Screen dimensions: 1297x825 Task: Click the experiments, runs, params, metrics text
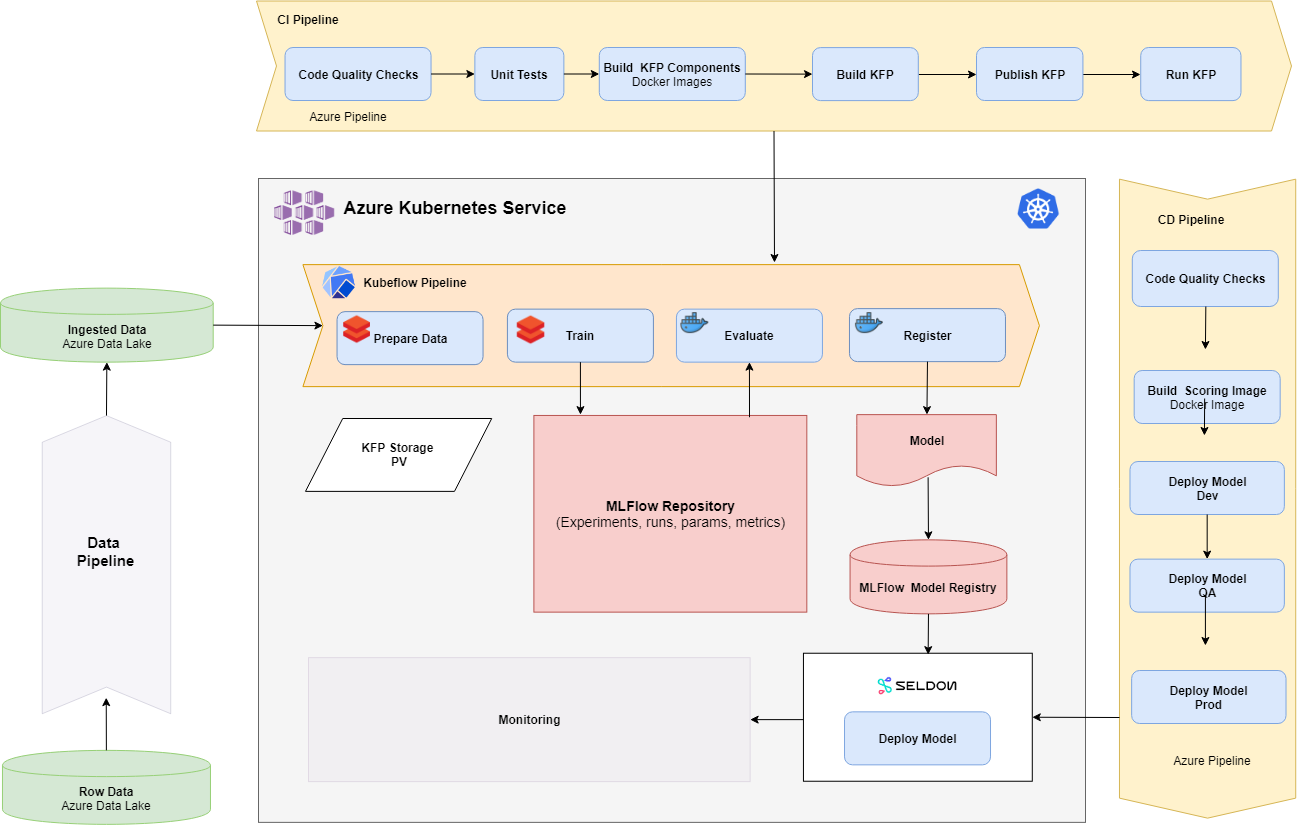coord(670,522)
